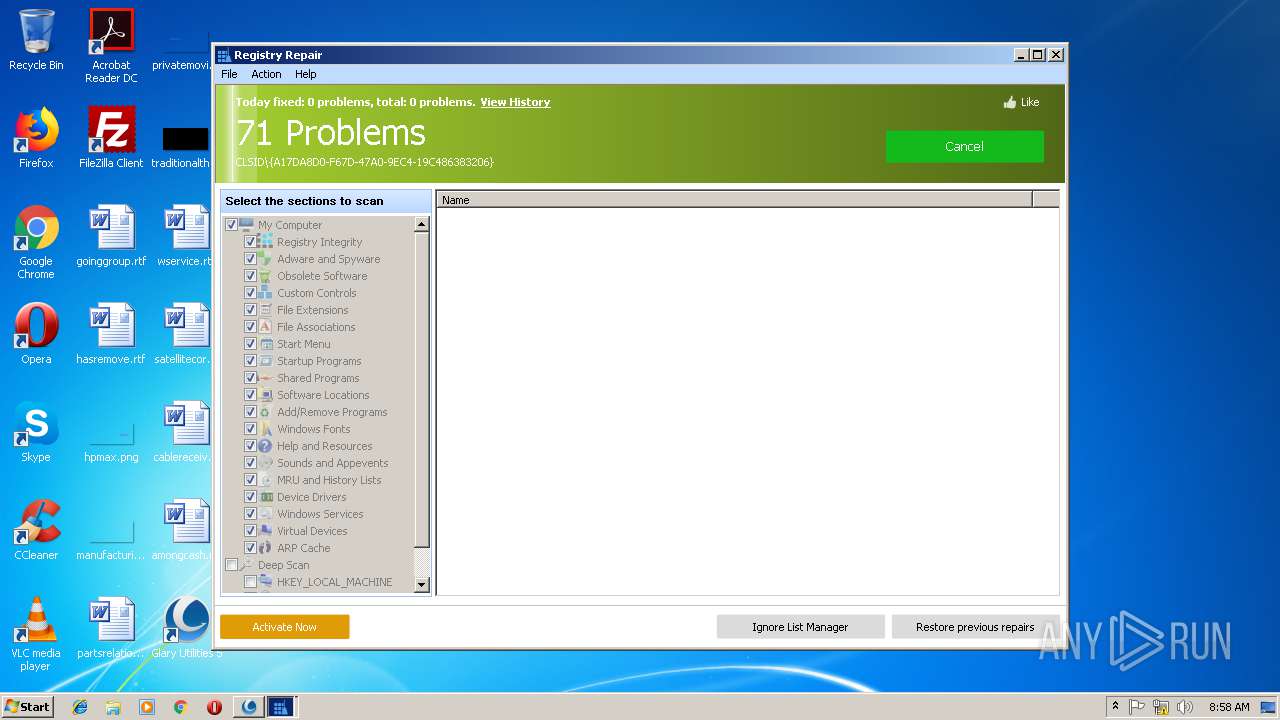The height and width of the screenshot is (720, 1280).
Task: Click the ARP Cache icon
Action: click(x=266, y=548)
